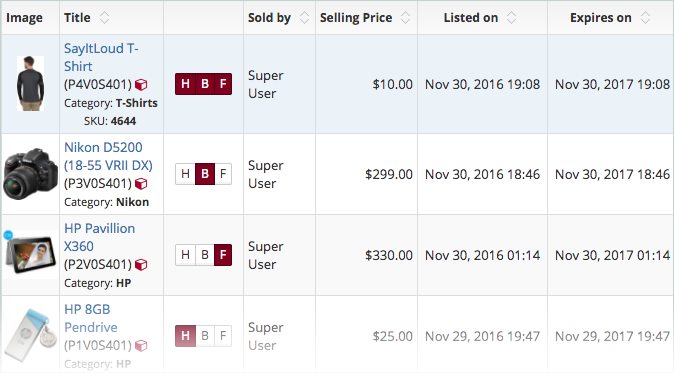Viewport: 674px width, 373px height.
Task: Toggle H flag for HP 8GB Pendrive
Action: [x=185, y=336]
